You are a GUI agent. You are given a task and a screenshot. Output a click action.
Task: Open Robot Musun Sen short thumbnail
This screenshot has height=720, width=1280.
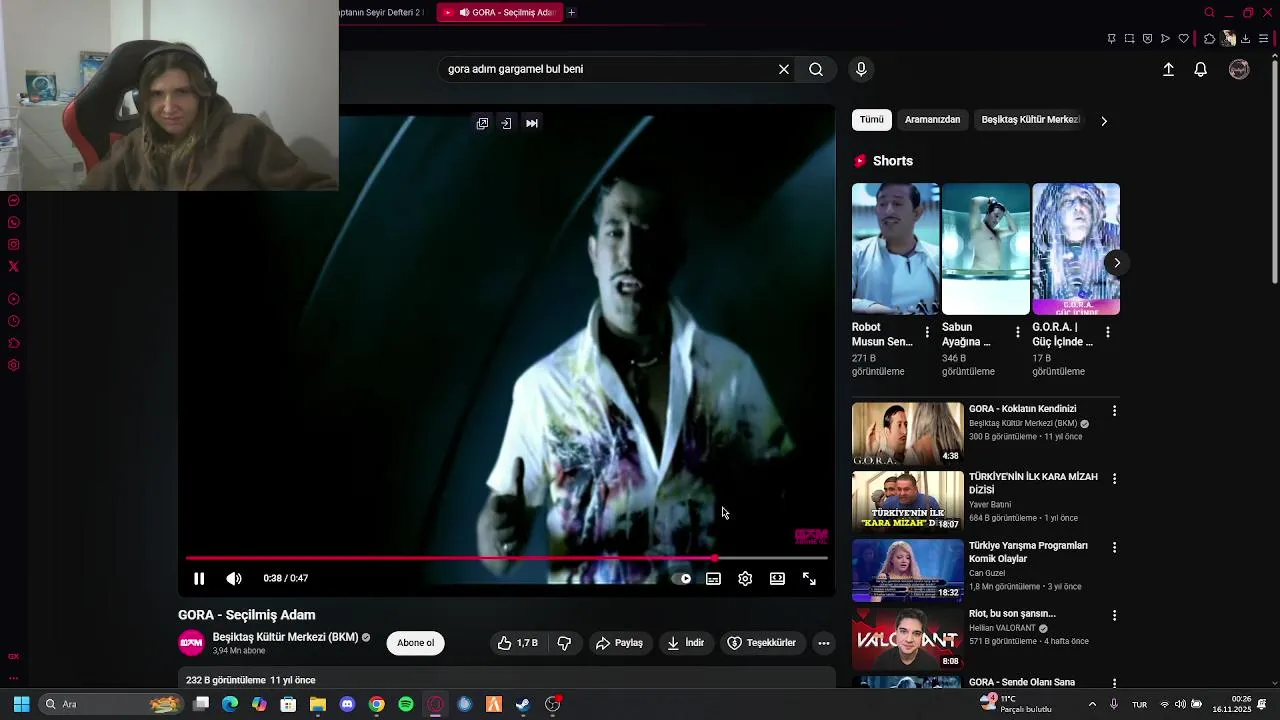pos(895,249)
